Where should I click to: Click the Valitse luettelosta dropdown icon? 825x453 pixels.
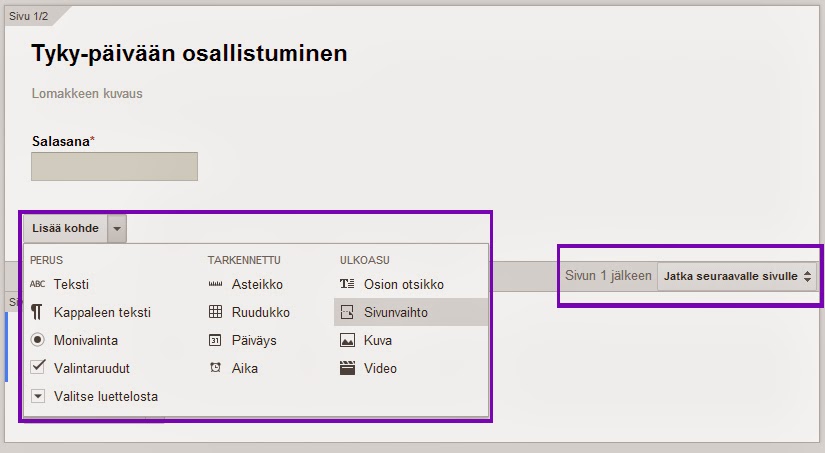click(x=38, y=396)
